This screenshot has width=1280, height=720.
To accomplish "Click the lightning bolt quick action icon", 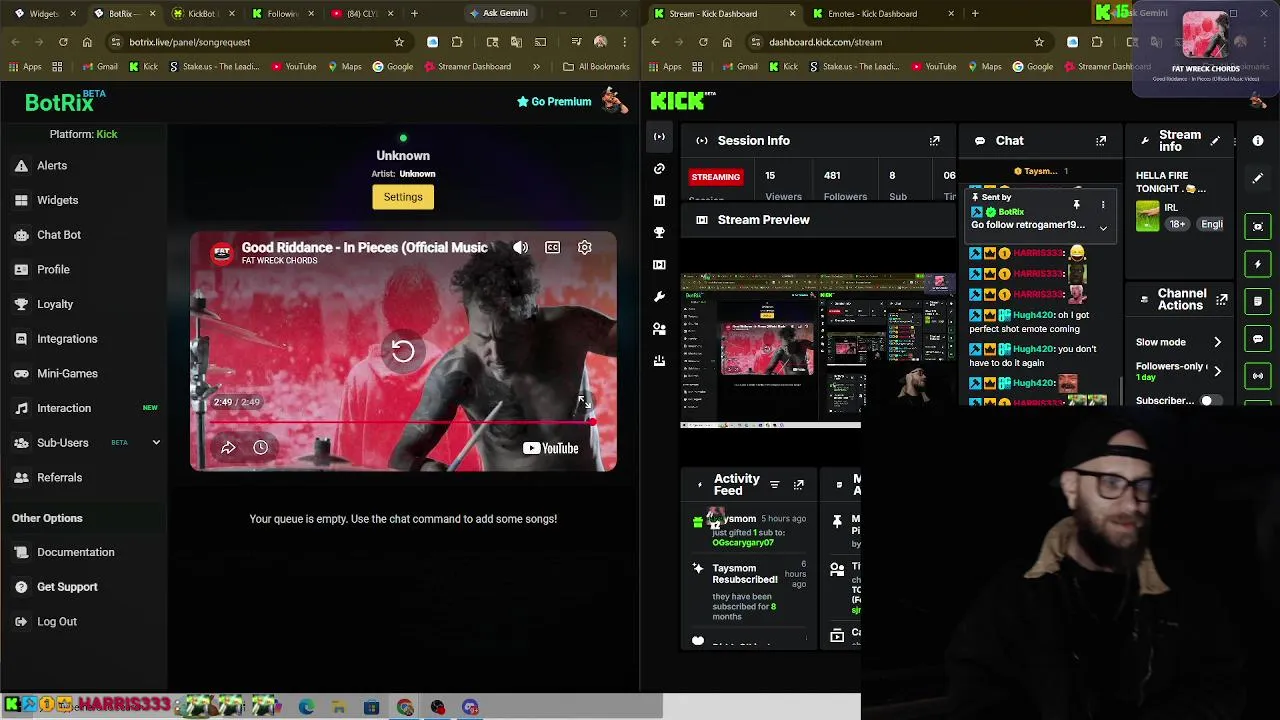I will pyautogui.click(x=1258, y=264).
